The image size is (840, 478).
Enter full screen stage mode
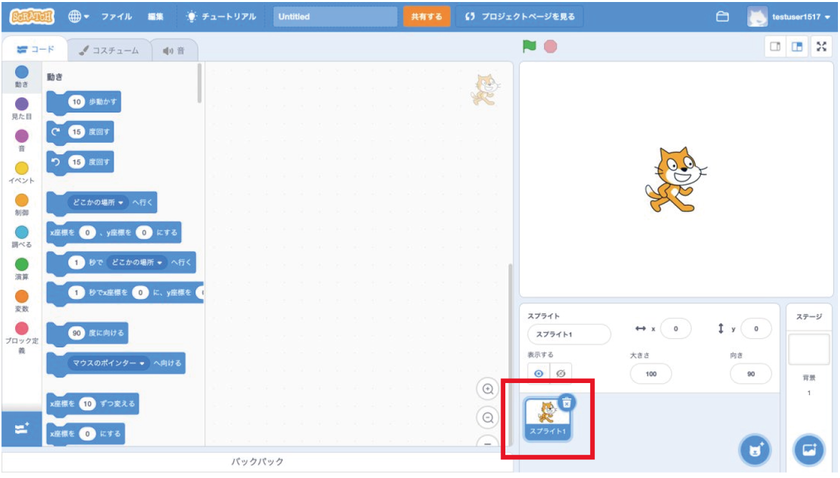coord(821,47)
